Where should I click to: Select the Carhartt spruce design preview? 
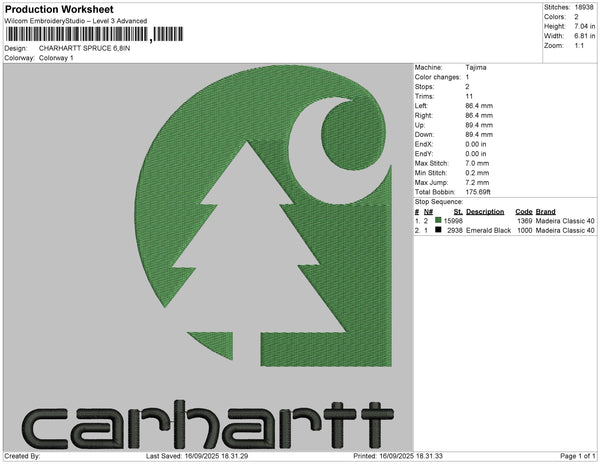[x=208, y=257]
